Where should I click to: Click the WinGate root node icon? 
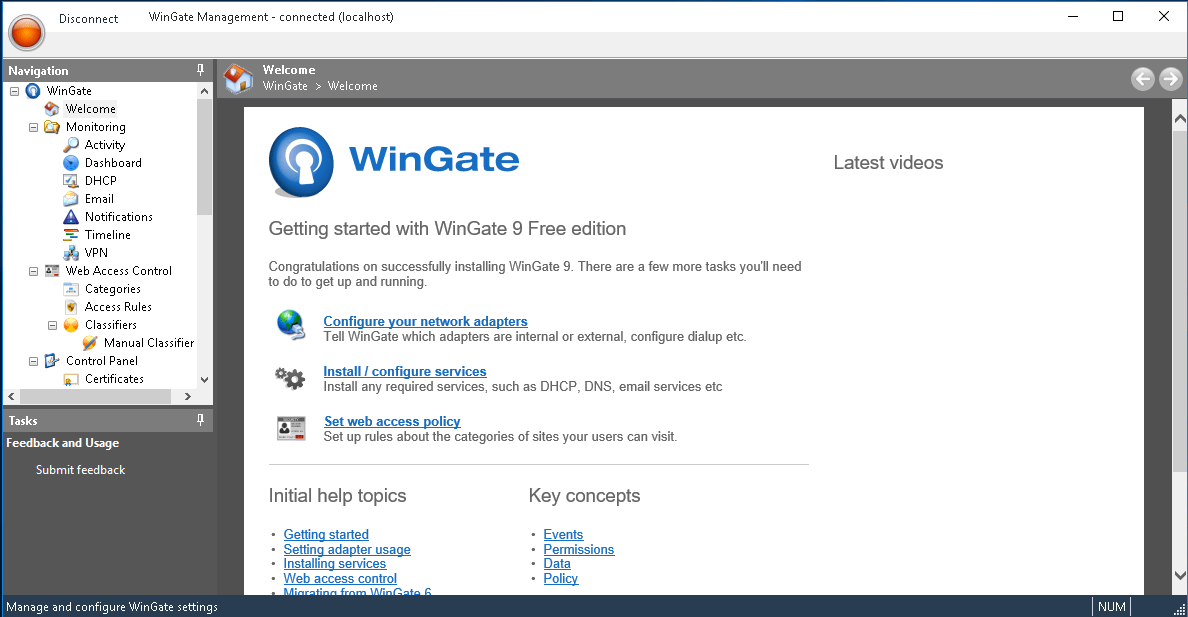(x=33, y=91)
